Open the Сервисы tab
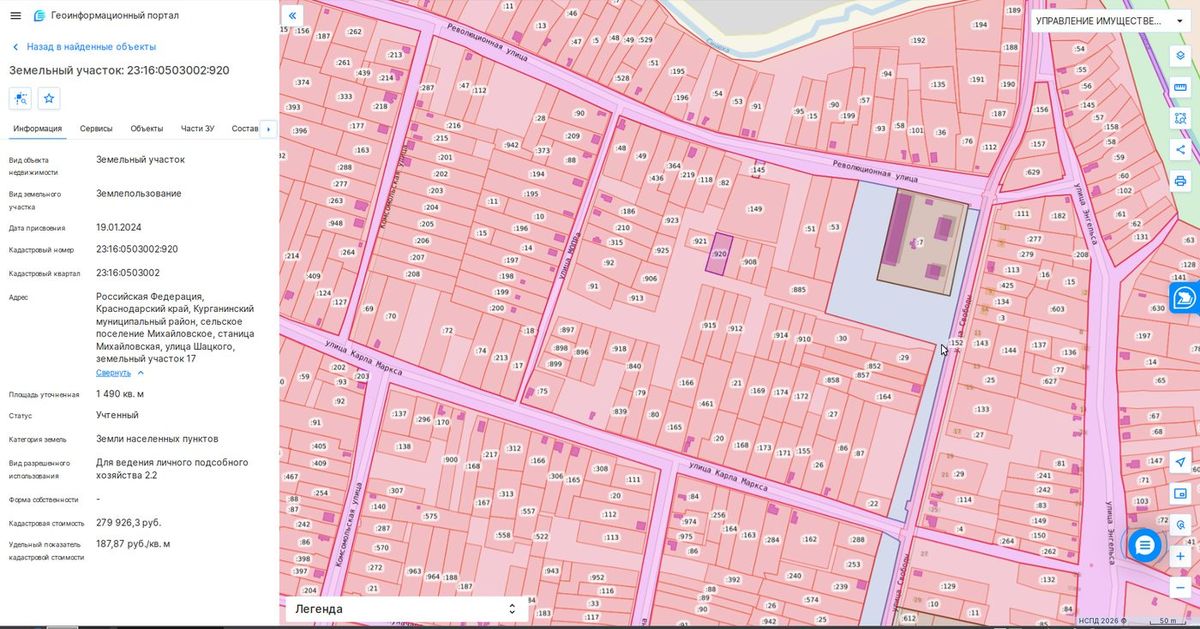The height and width of the screenshot is (629, 1200). (96, 128)
